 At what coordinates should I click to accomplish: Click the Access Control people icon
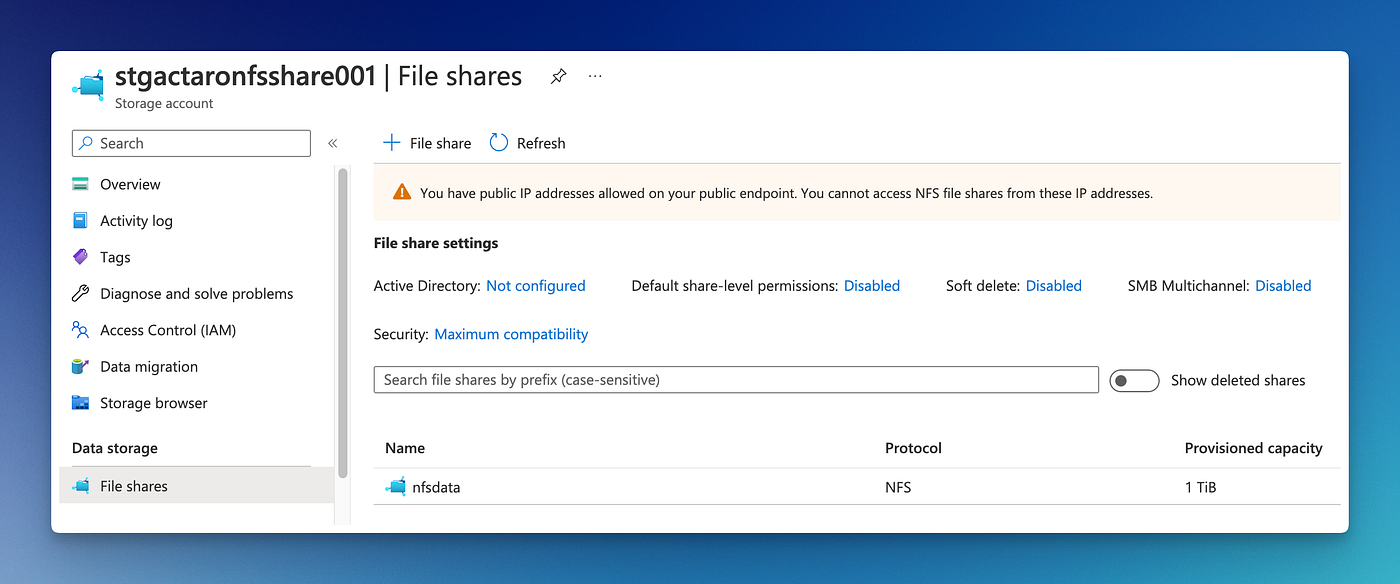tap(81, 330)
